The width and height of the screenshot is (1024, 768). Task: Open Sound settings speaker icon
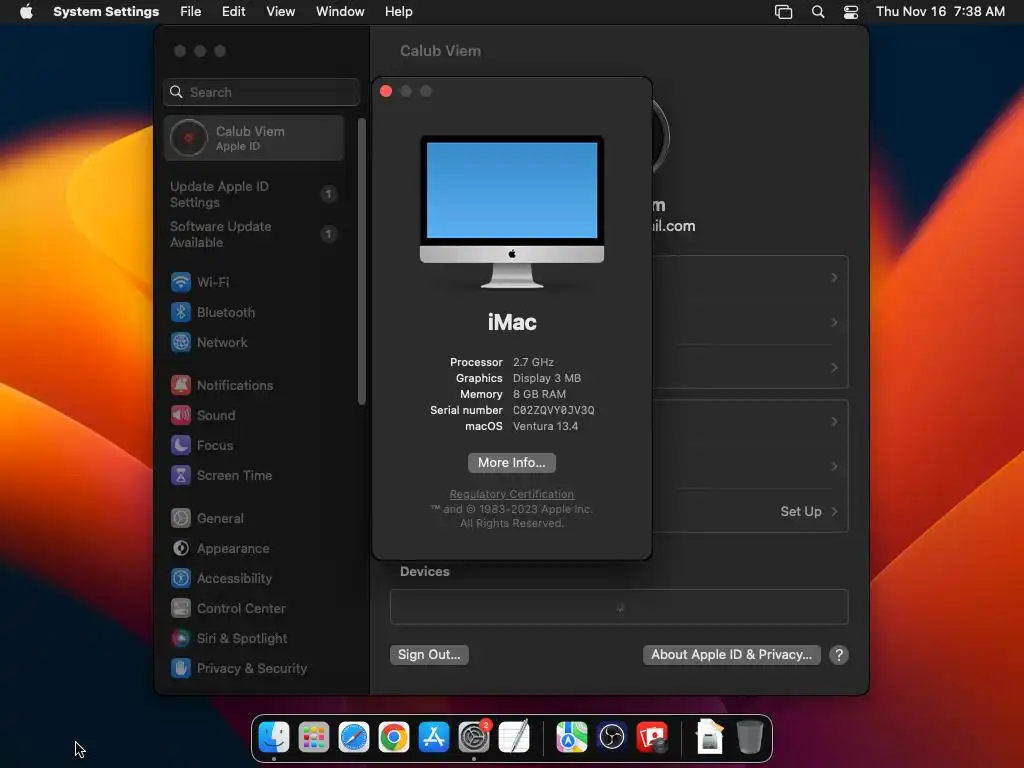pyautogui.click(x=181, y=415)
